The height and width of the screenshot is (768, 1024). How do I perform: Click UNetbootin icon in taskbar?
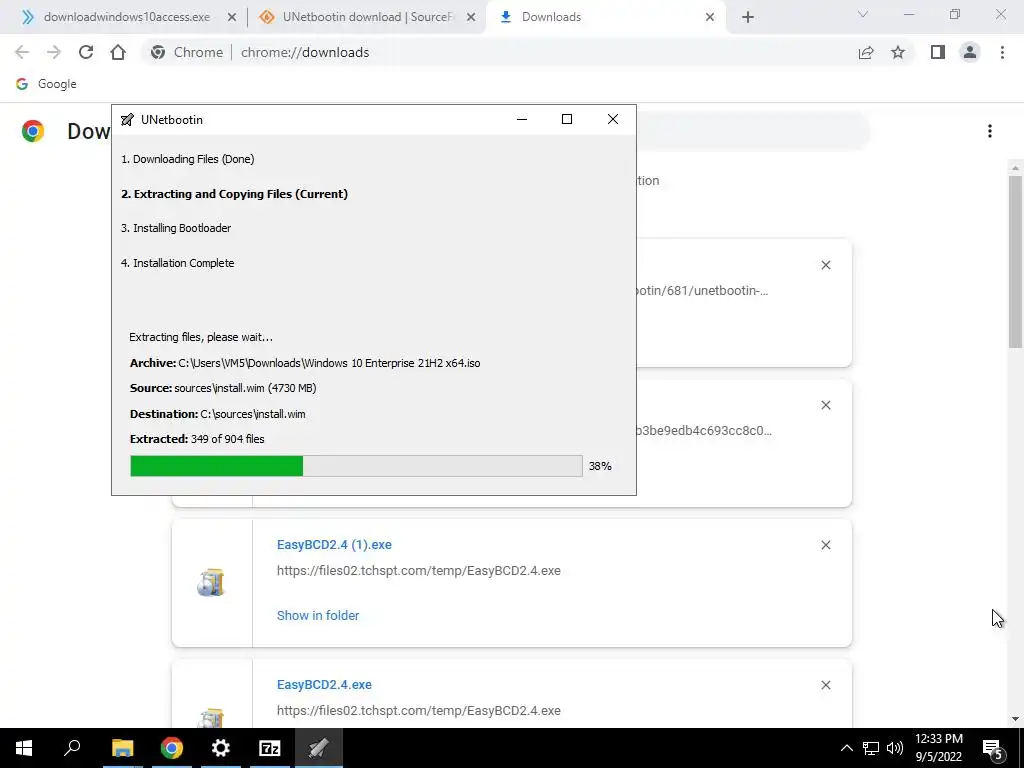coord(319,748)
